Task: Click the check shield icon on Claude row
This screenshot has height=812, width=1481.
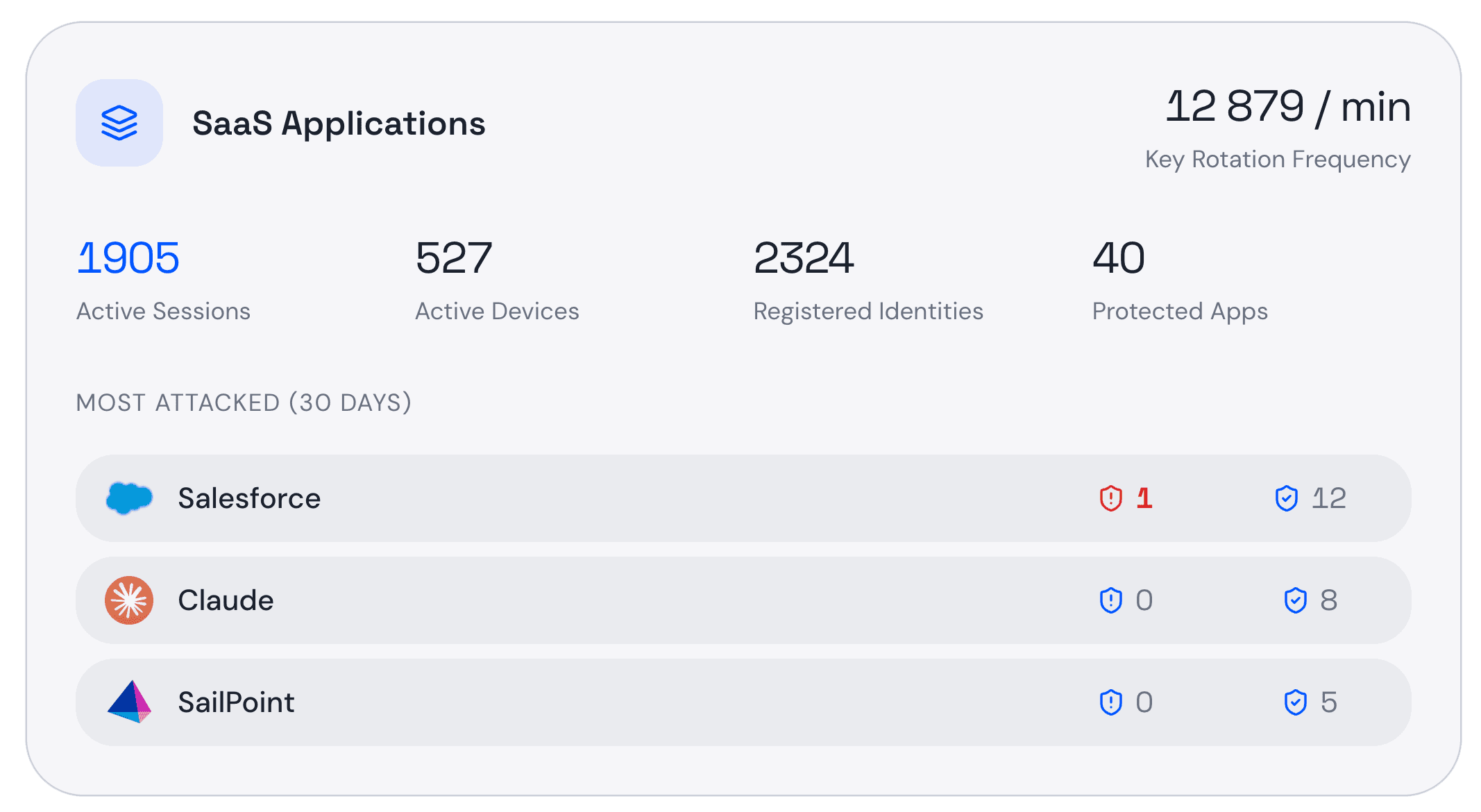Action: tap(1296, 600)
